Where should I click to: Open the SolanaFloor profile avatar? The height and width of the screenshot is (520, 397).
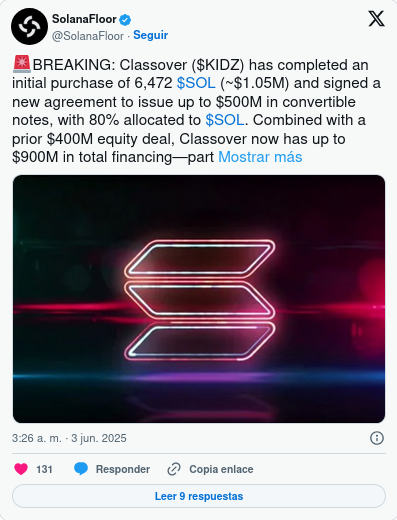click(29, 26)
